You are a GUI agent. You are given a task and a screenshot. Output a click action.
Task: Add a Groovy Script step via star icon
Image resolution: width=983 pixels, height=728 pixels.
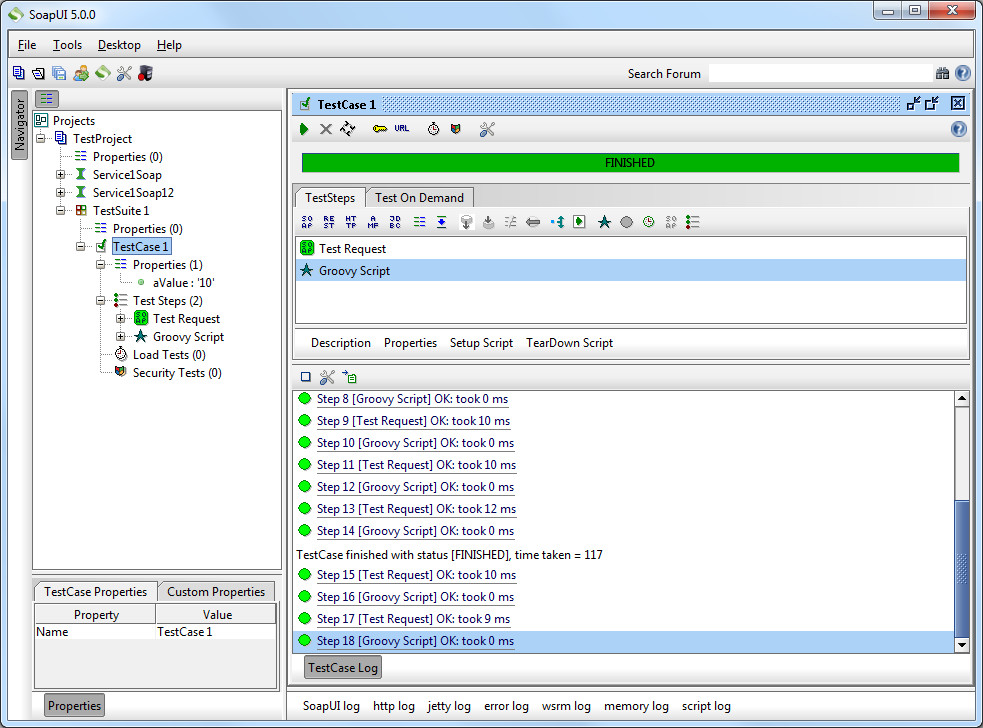pos(604,222)
